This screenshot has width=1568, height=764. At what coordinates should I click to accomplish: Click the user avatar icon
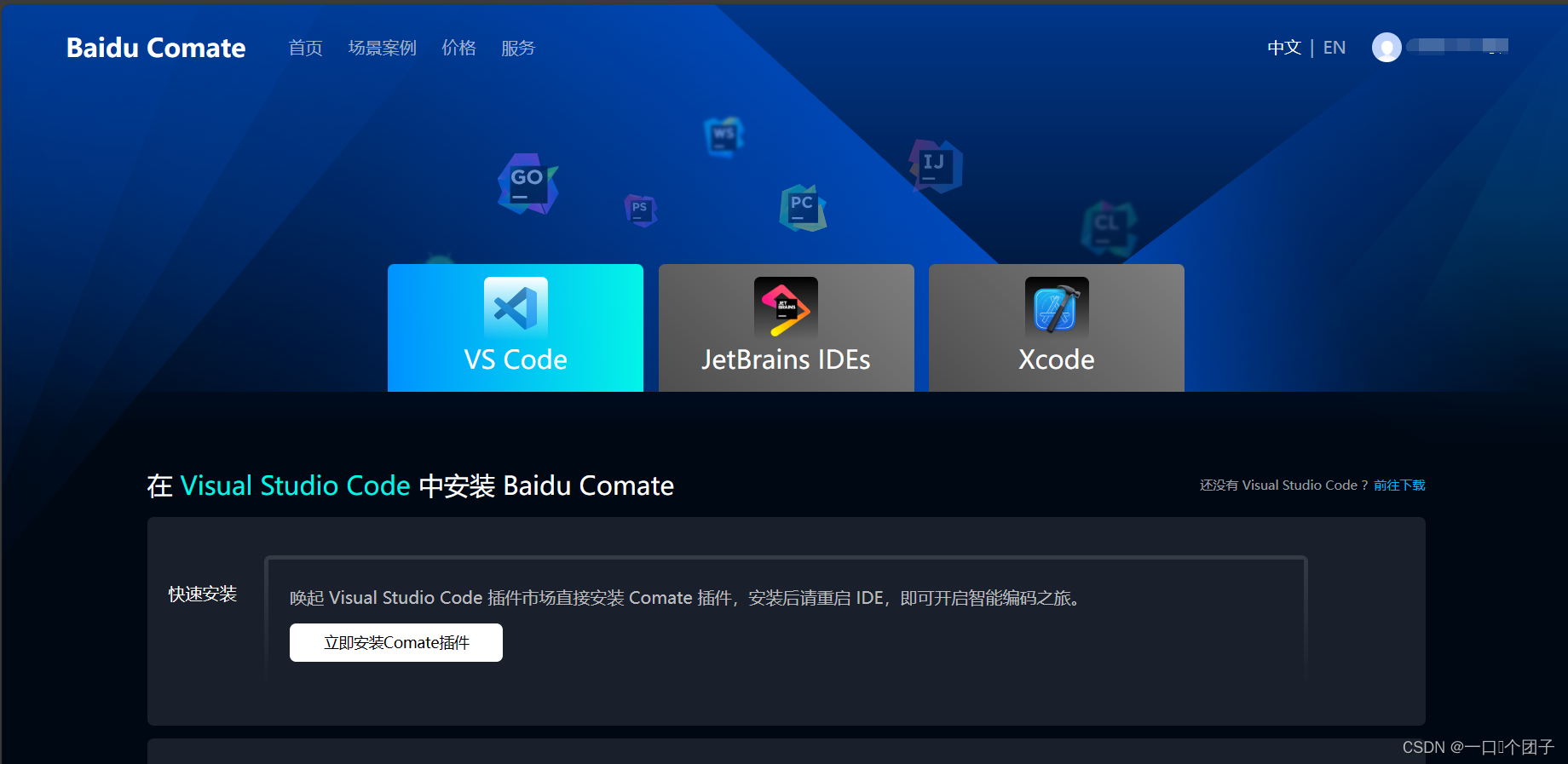1386,47
